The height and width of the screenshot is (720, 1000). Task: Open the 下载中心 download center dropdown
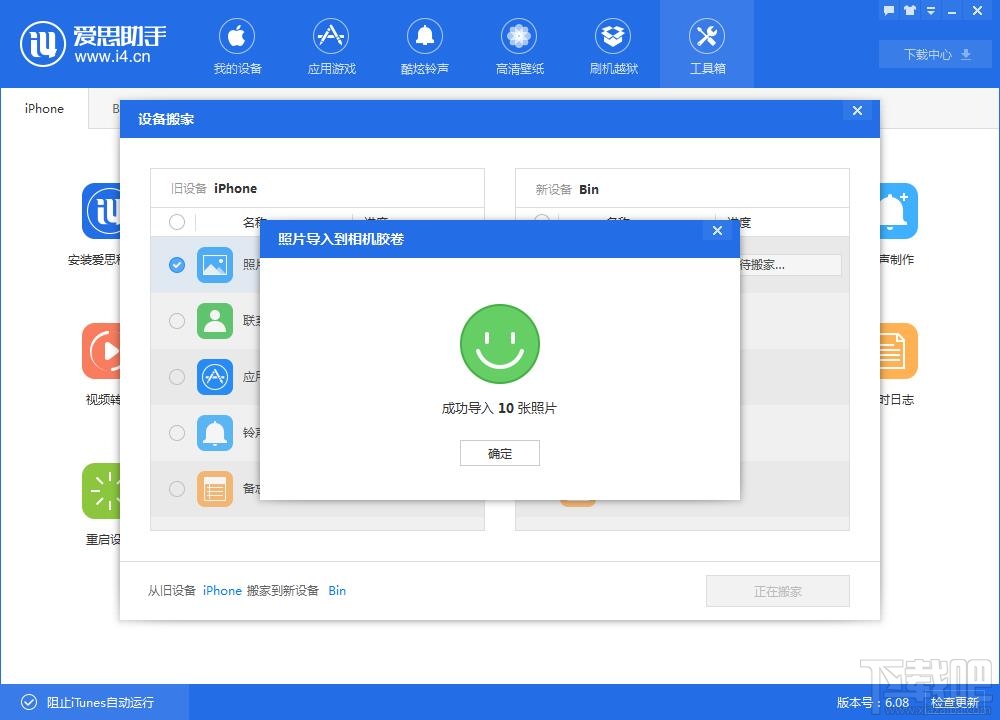tap(934, 54)
